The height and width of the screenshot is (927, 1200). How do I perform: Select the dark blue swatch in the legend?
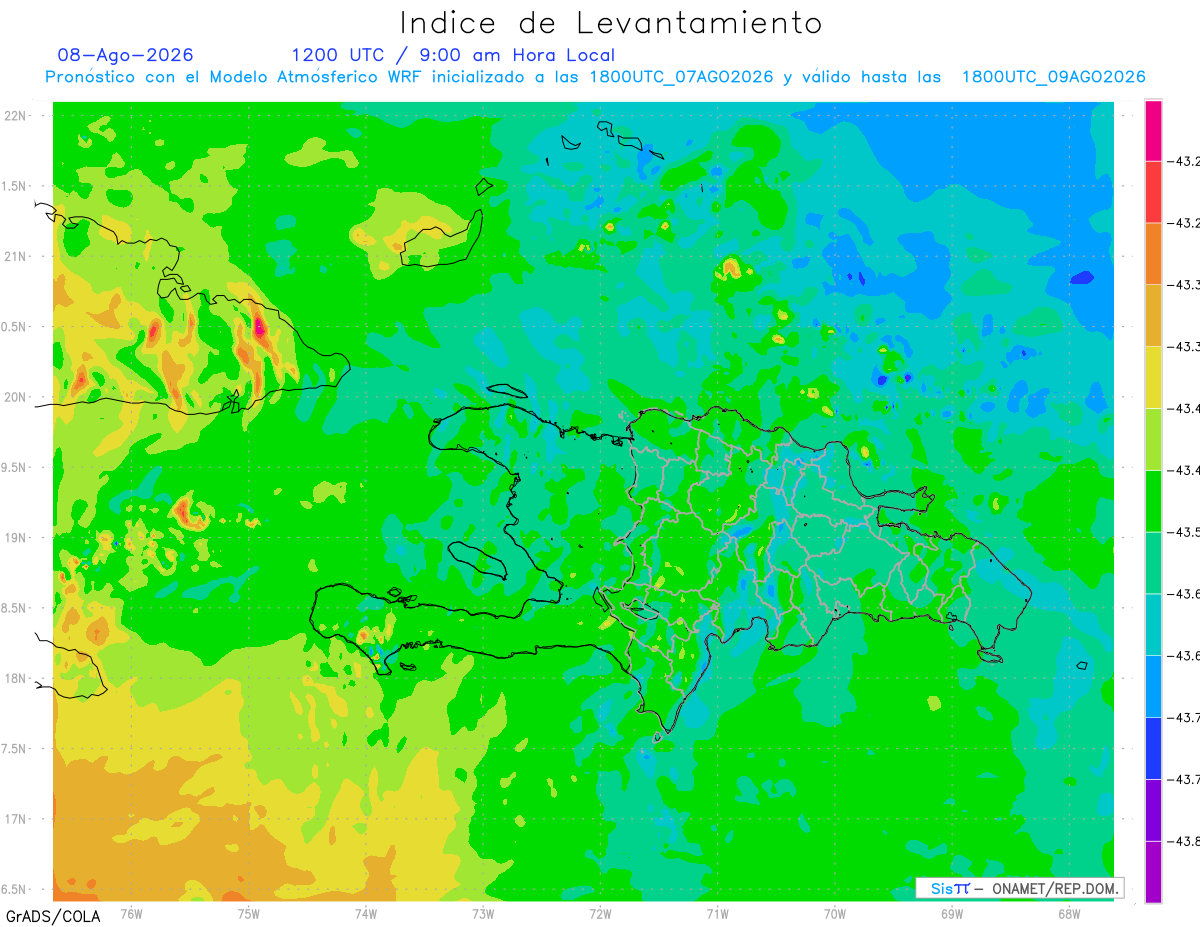tap(1153, 748)
